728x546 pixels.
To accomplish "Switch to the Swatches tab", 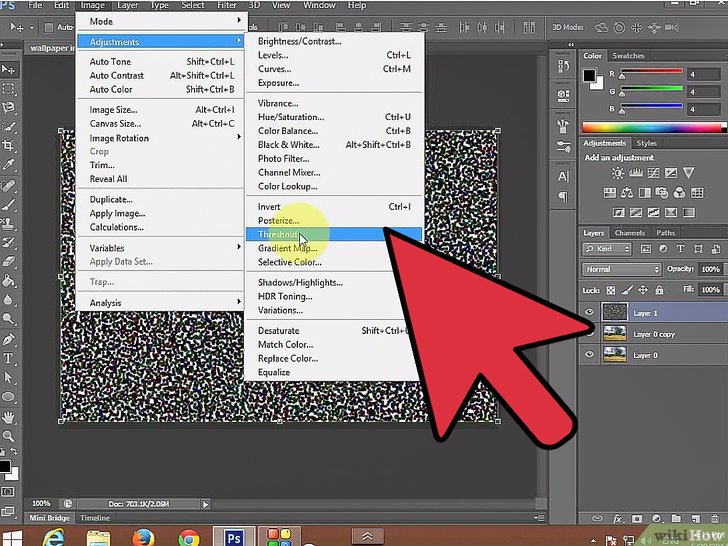I will pos(628,56).
